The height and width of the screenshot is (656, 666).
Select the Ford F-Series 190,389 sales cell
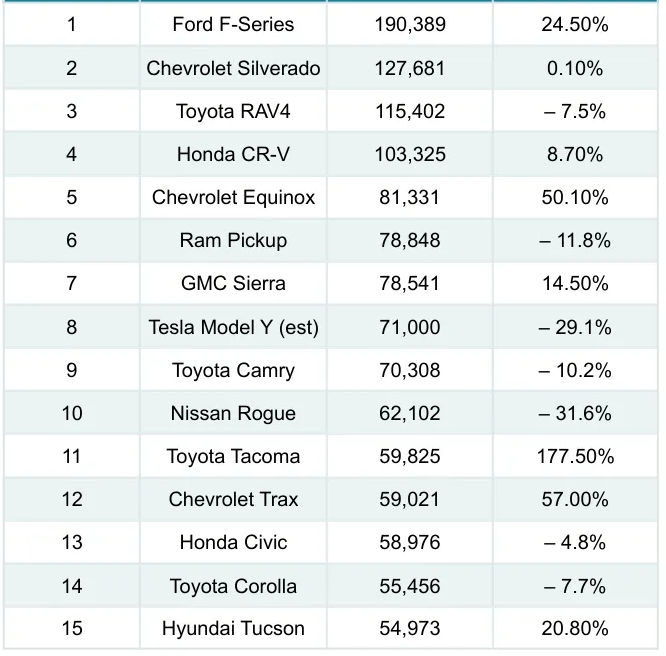click(x=409, y=25)
